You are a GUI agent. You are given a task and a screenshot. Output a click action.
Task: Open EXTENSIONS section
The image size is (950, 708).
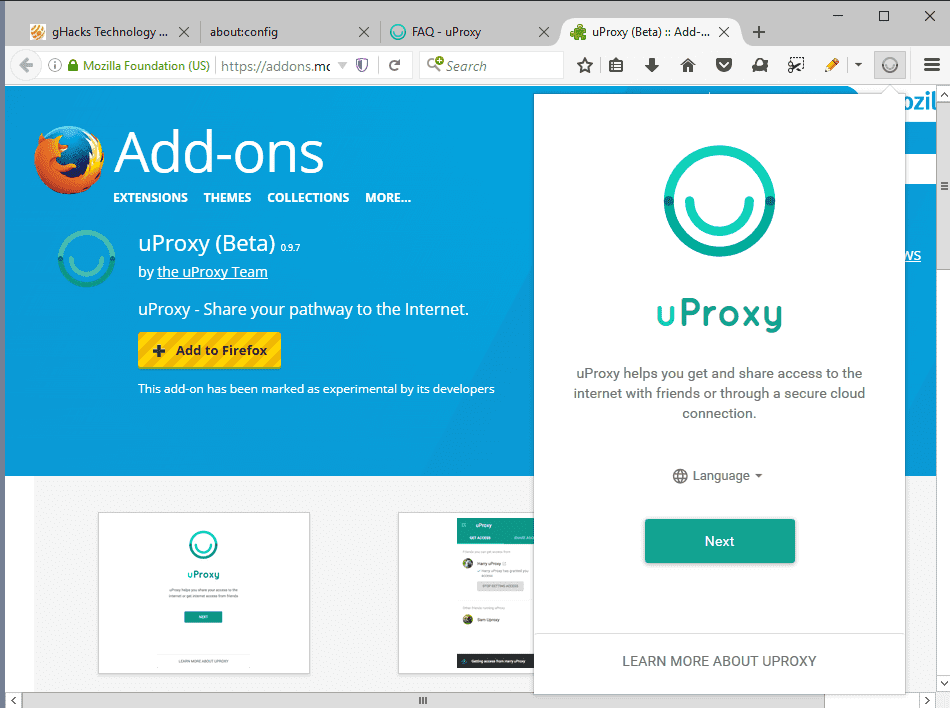[x=150, y=197]
